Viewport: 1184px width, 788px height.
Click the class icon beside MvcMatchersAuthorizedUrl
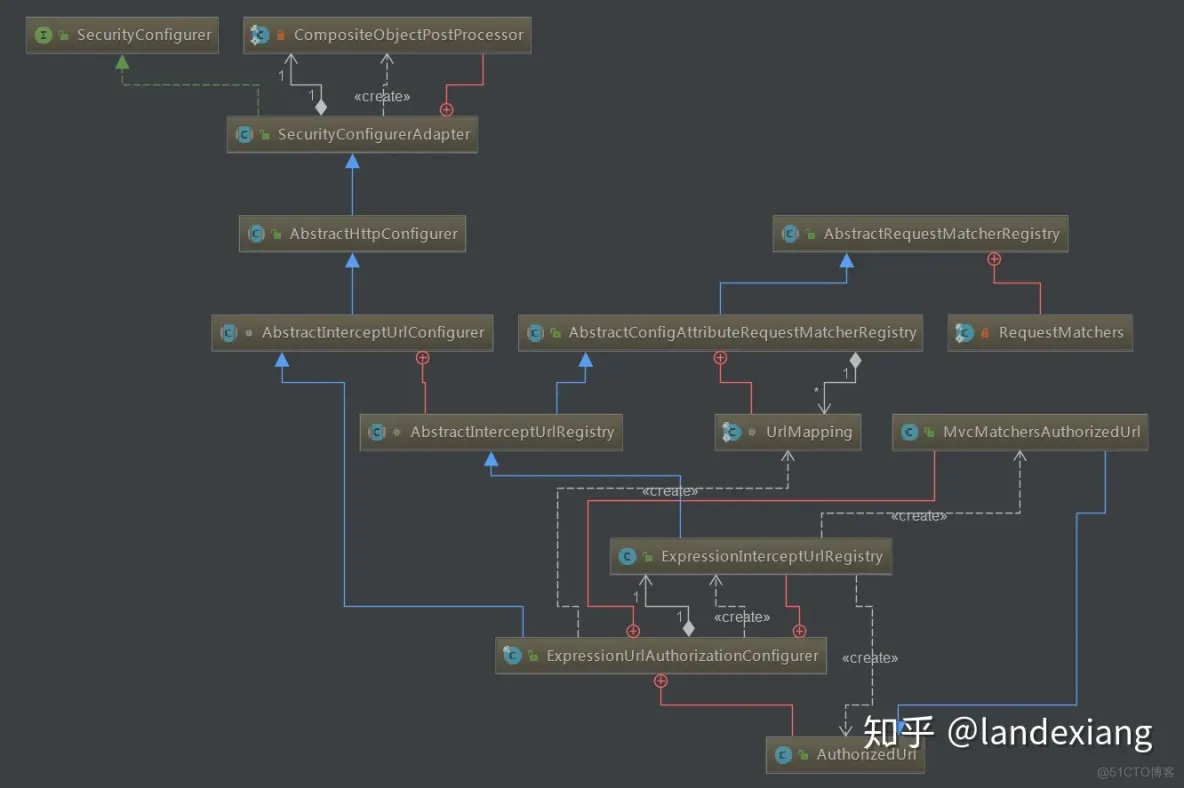pos(909,432)
